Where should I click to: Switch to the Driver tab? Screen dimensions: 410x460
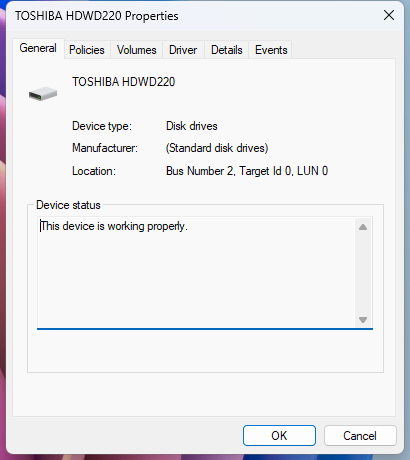(183, 50)
